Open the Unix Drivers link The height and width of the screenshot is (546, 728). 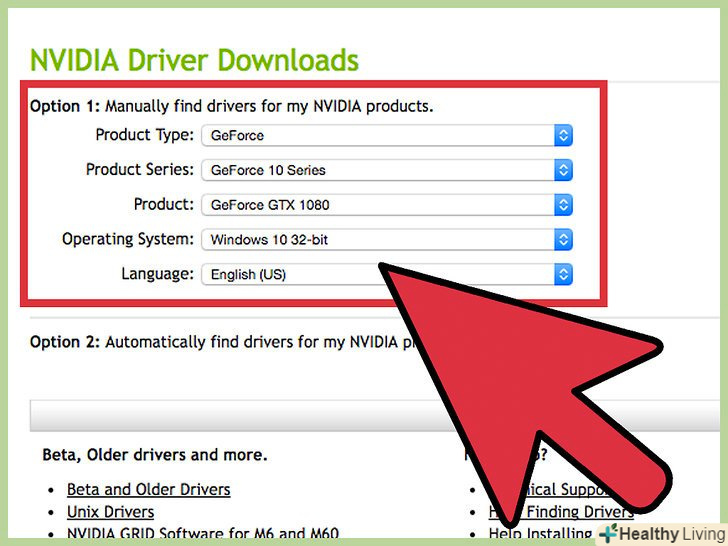(x=110, y=512)
